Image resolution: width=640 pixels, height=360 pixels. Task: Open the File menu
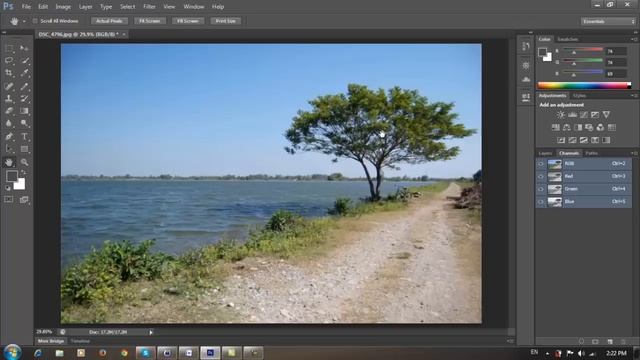[26, 7]
